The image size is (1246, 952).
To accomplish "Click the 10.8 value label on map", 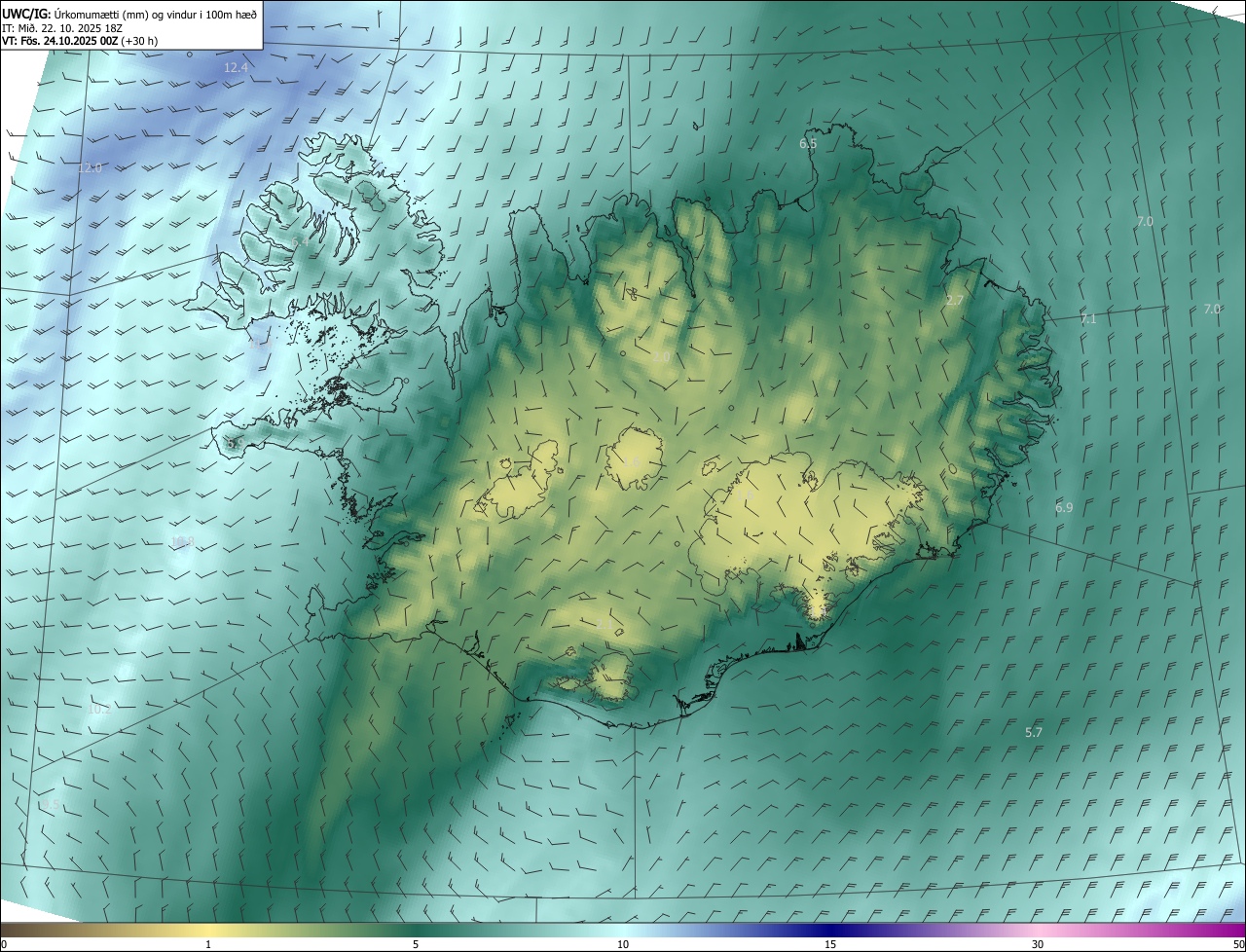I will pos(182,542).
